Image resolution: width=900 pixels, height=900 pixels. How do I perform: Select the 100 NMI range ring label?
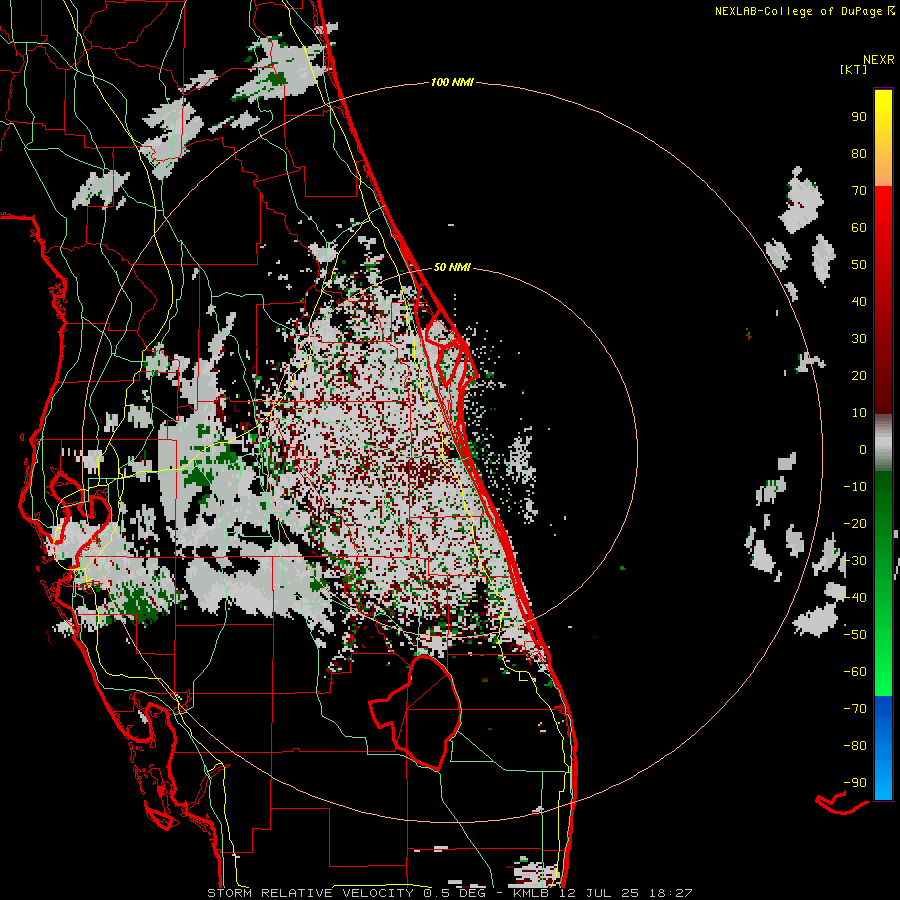coord(452,82)
